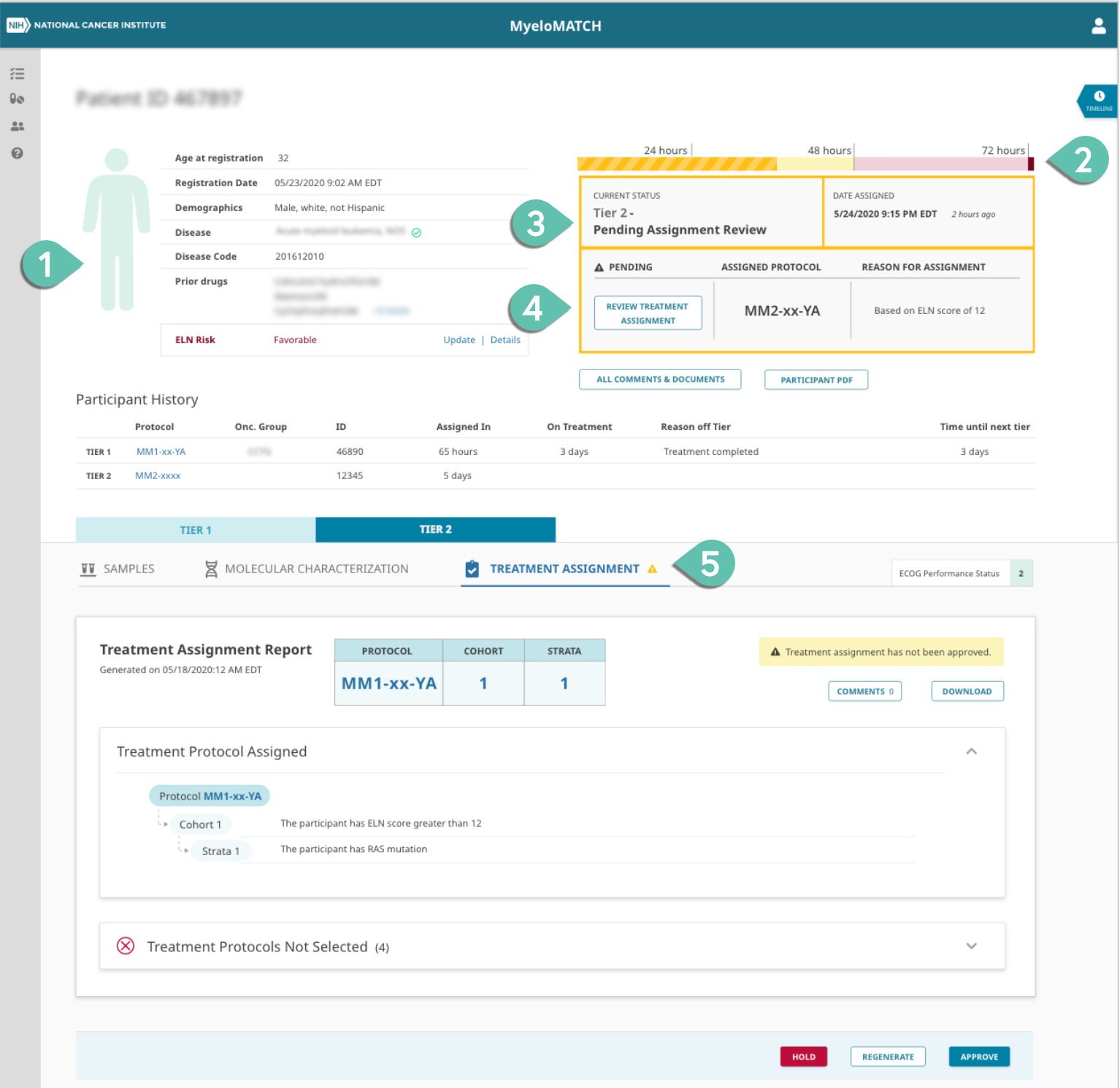The image size is (1120, 1088).
Task: Click the '2 hours ago' timestamp
Action: click(973, 215)
